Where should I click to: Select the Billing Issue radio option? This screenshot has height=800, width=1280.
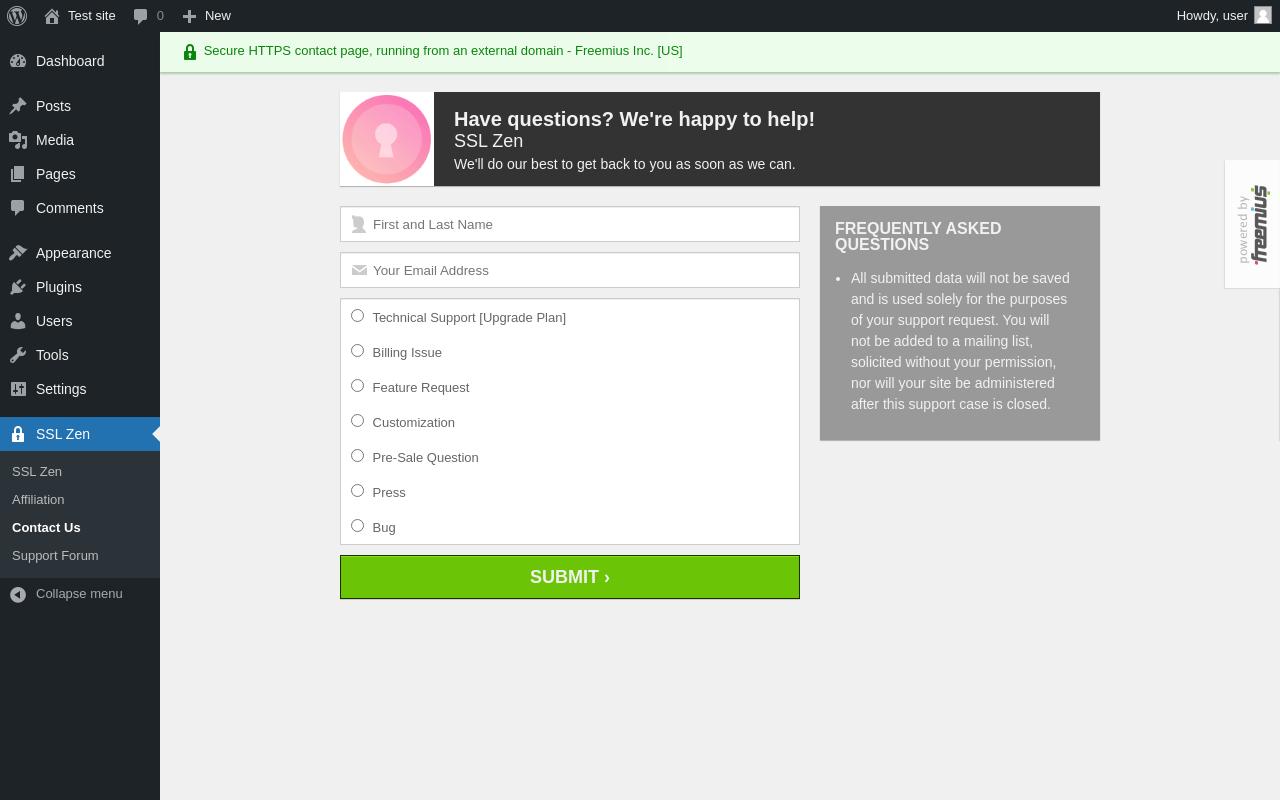(x=357, y=351)
